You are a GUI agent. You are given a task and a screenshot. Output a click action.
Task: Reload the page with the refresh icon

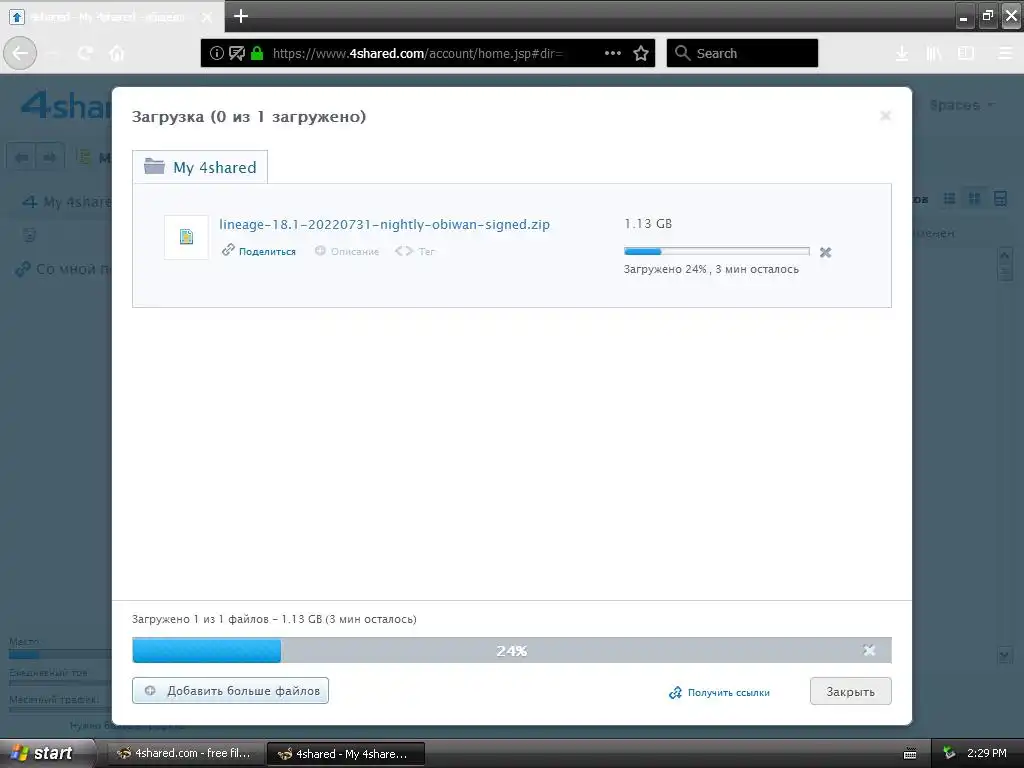coord(85,54)
